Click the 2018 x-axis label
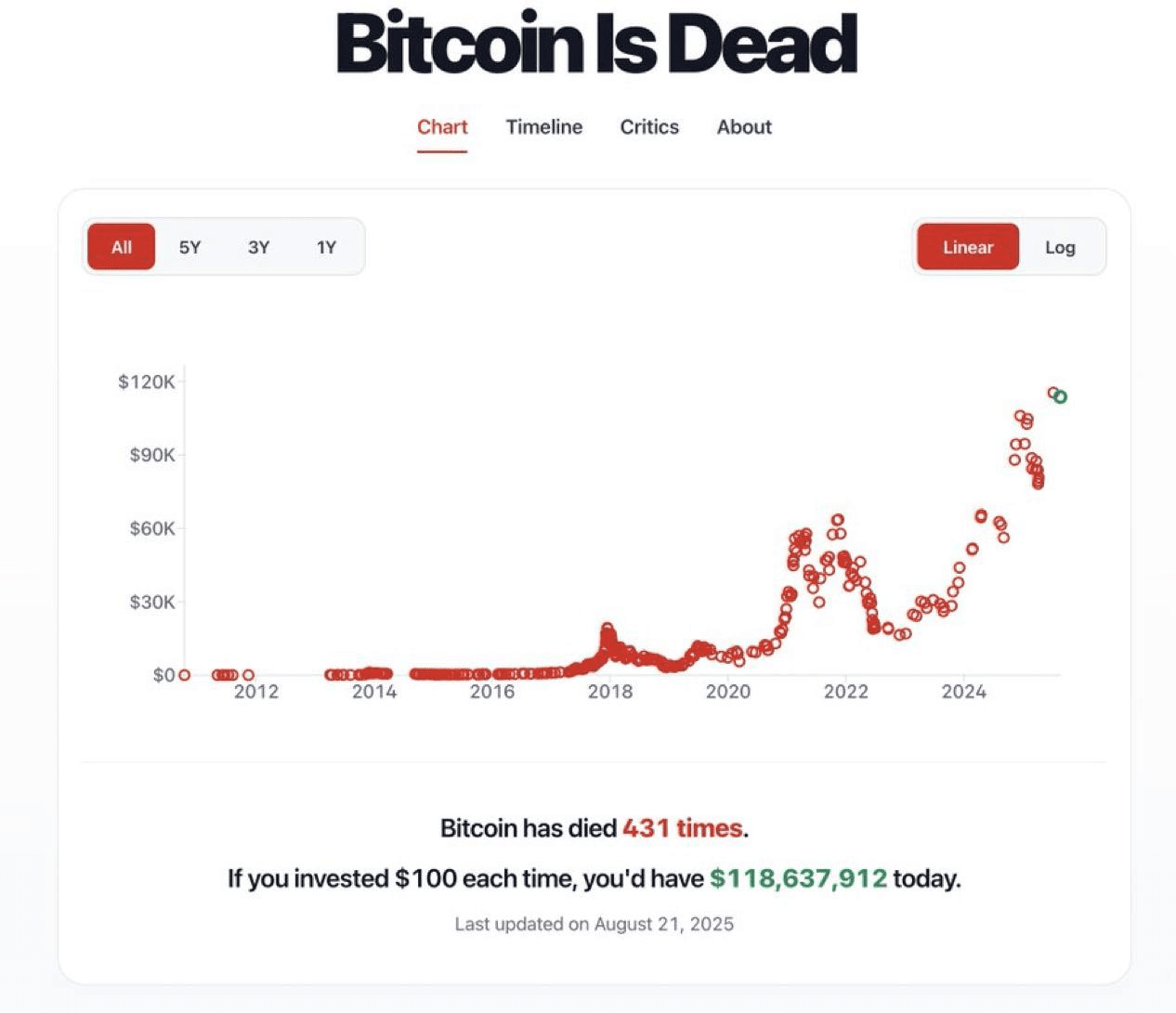The width and height of the screenshot is (1176, 1013). (610, 692)
